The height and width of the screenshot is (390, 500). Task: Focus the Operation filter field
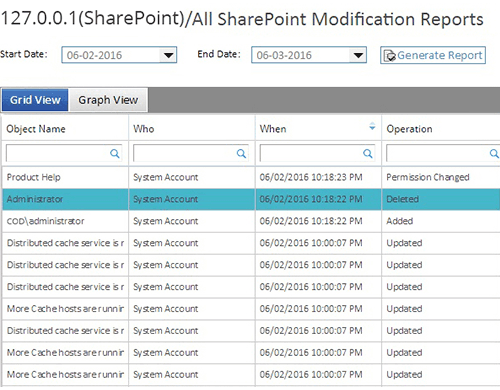tap(443, 153)
